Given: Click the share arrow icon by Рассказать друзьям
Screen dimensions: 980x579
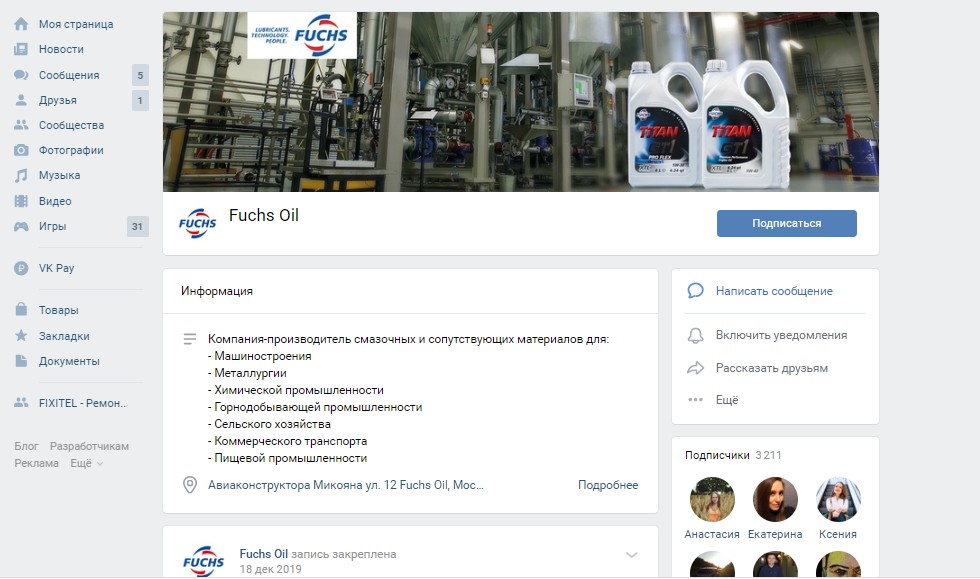Looking at the screenshot, I should [x=696, y=368].
